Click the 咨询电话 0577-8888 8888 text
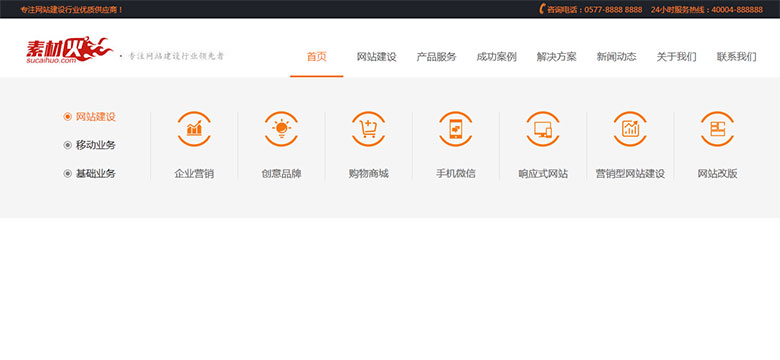This screenshot has height=360, width=780. point(594,9)
